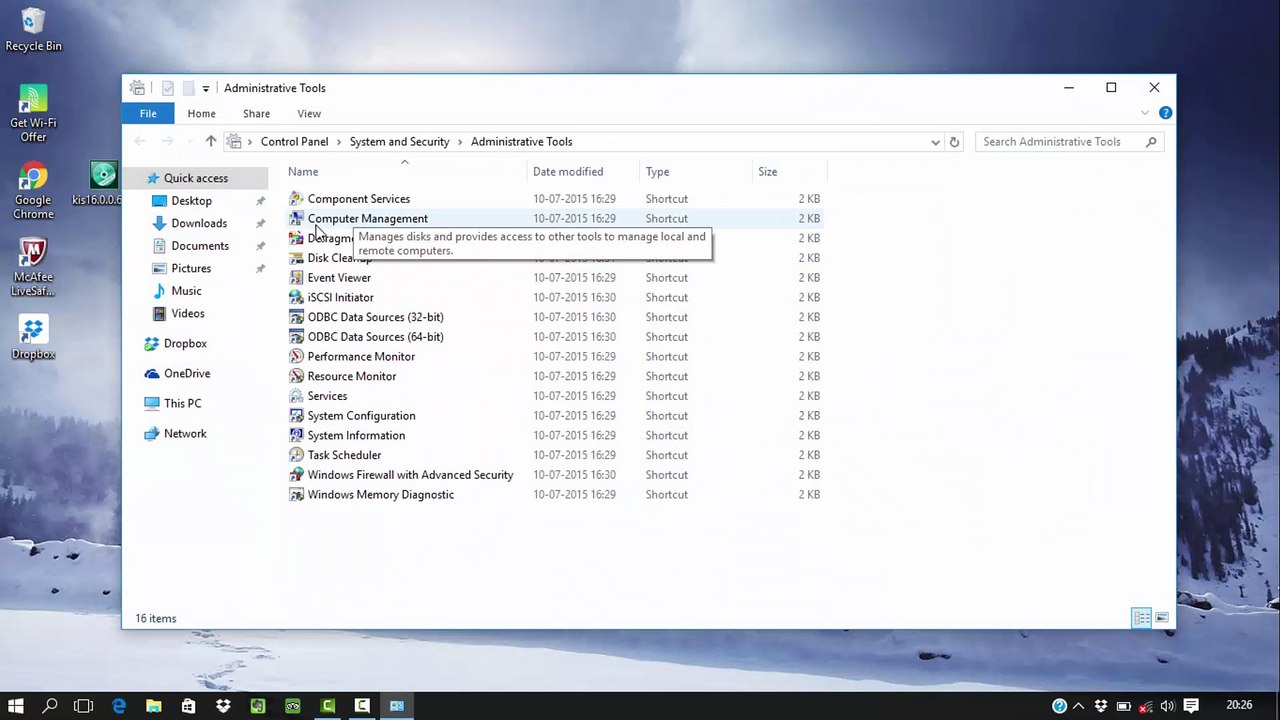Open Music in the navigation pane
Viewport: 1280px width, 720px height.
tap(186, 291)
